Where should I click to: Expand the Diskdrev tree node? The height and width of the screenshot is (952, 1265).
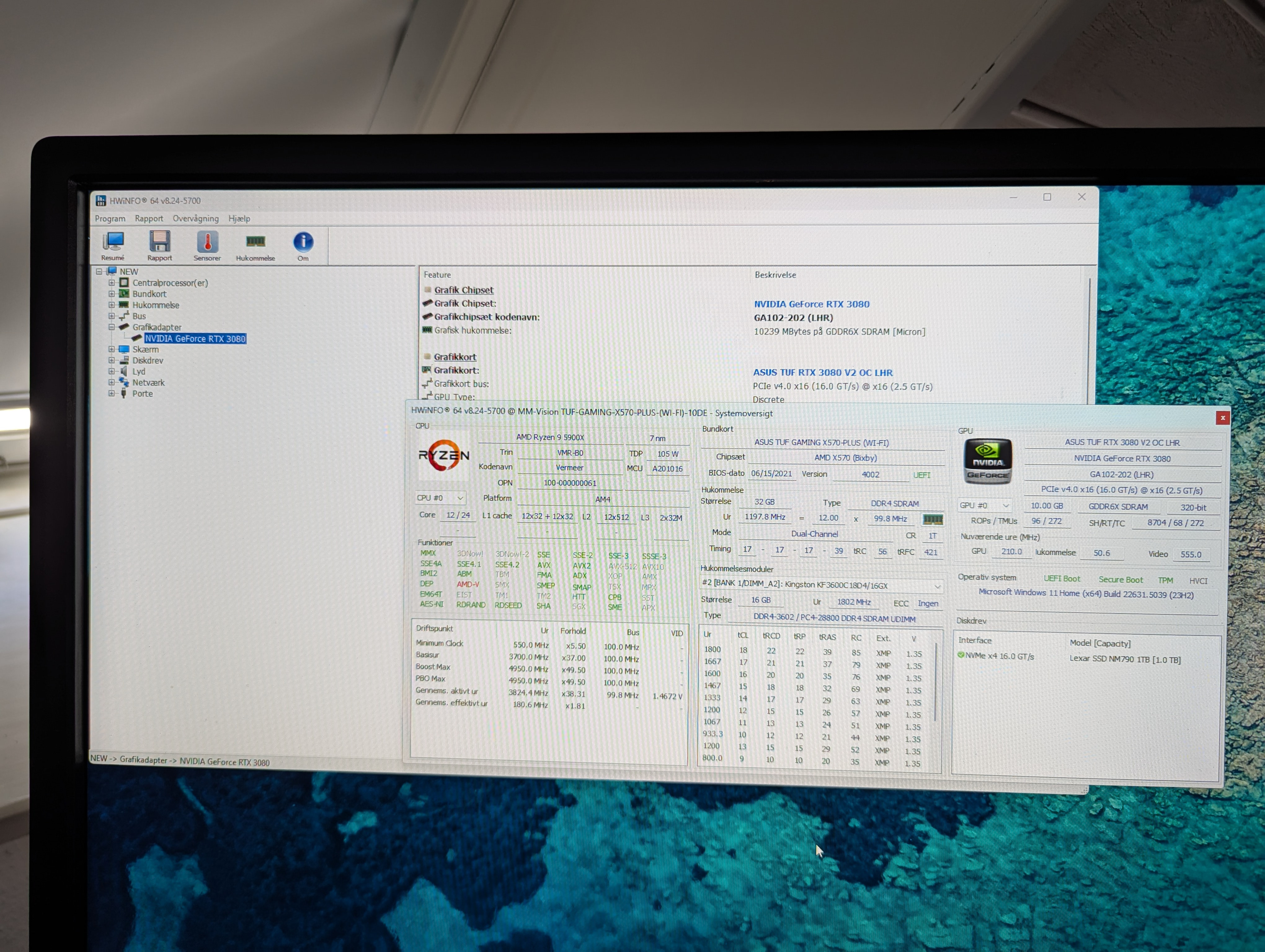point(112,360)
